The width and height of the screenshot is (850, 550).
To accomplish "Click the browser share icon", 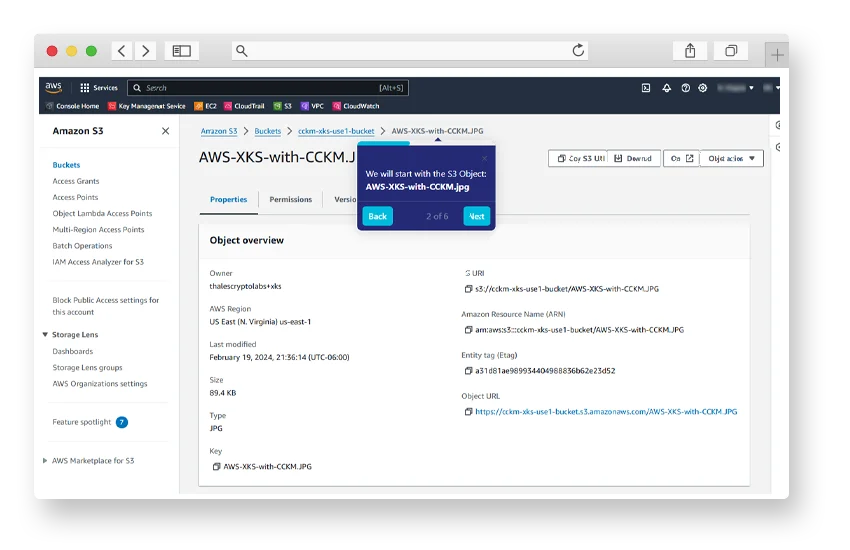I will 690,51.
